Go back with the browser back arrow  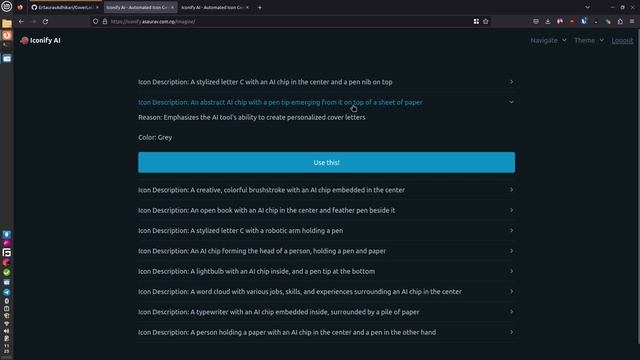click(x=21, y=22)
